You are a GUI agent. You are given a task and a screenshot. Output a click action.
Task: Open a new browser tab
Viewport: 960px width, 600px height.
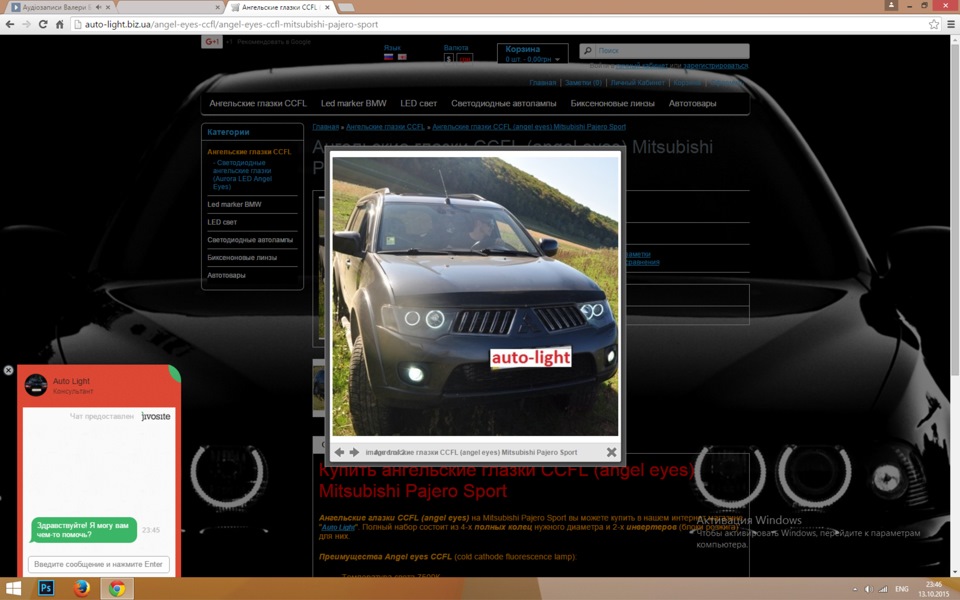click(346, 7)
